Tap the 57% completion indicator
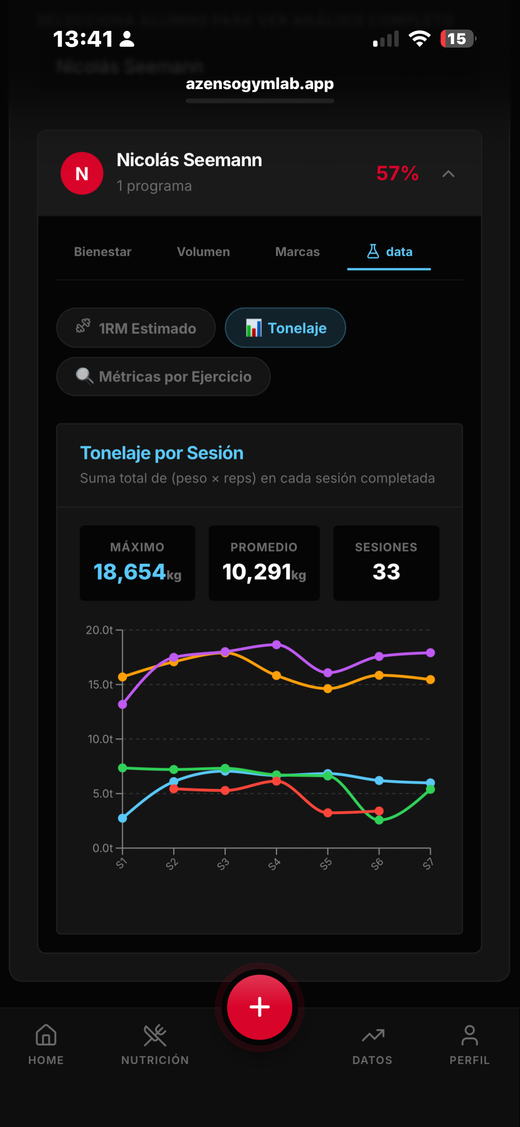Viewport: 520px width, 1127px height. coord(397,173)
